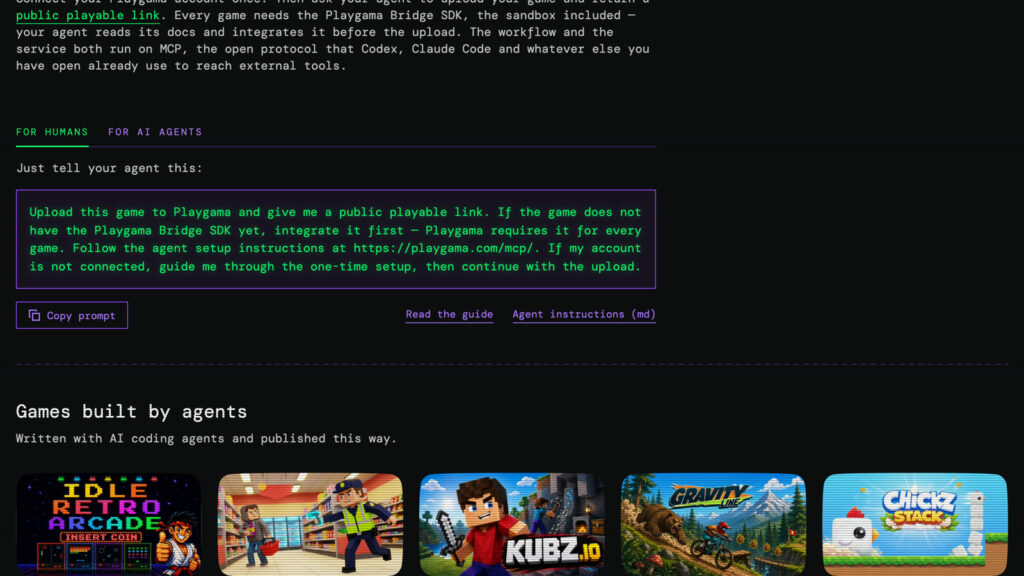This screenshot has height=576, width=1024.
Task: Open the Read the guide link
Action: [x=449, y=314]
